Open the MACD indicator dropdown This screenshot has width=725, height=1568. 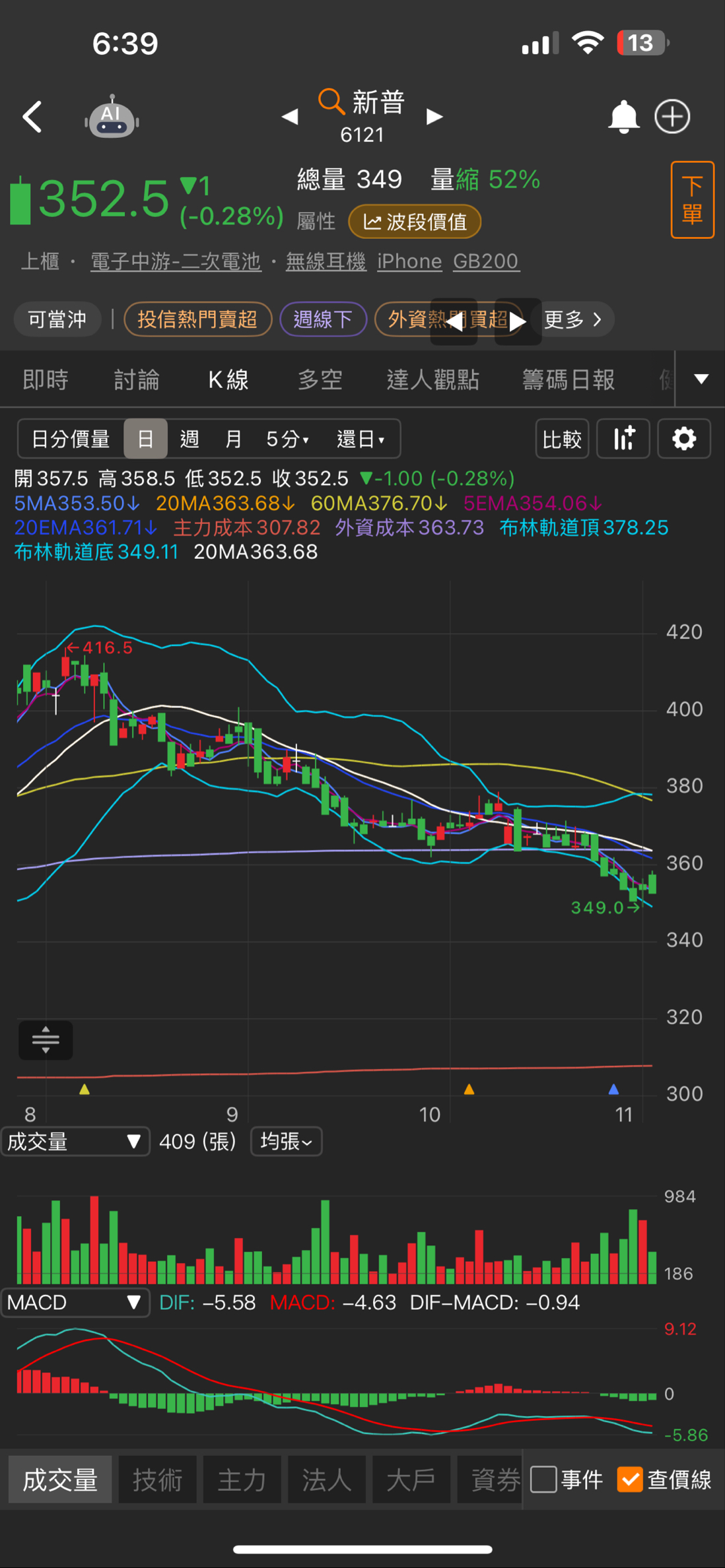(x=75, y=1303)
